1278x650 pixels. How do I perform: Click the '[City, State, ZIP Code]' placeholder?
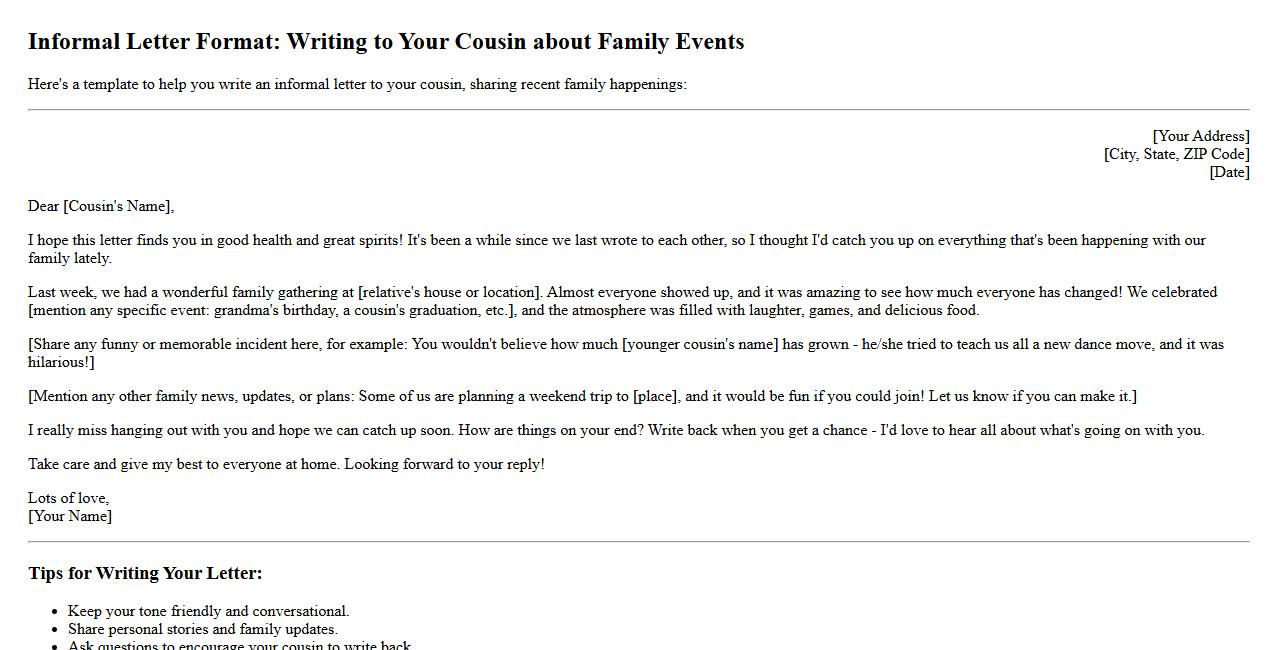tap(1176, 154)
